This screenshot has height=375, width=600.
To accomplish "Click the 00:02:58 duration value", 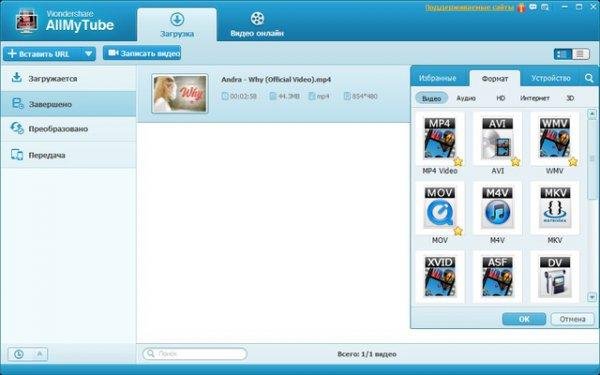I will (x=243, y=96).
